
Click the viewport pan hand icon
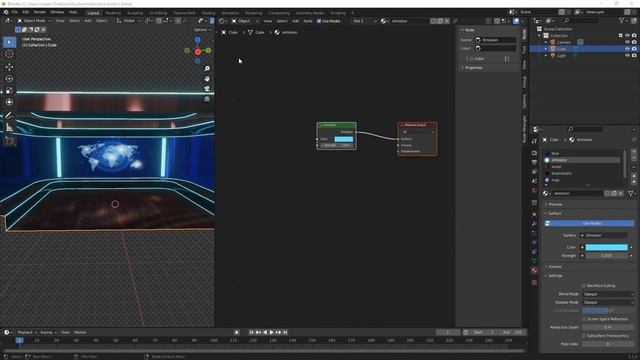point(207,78)
